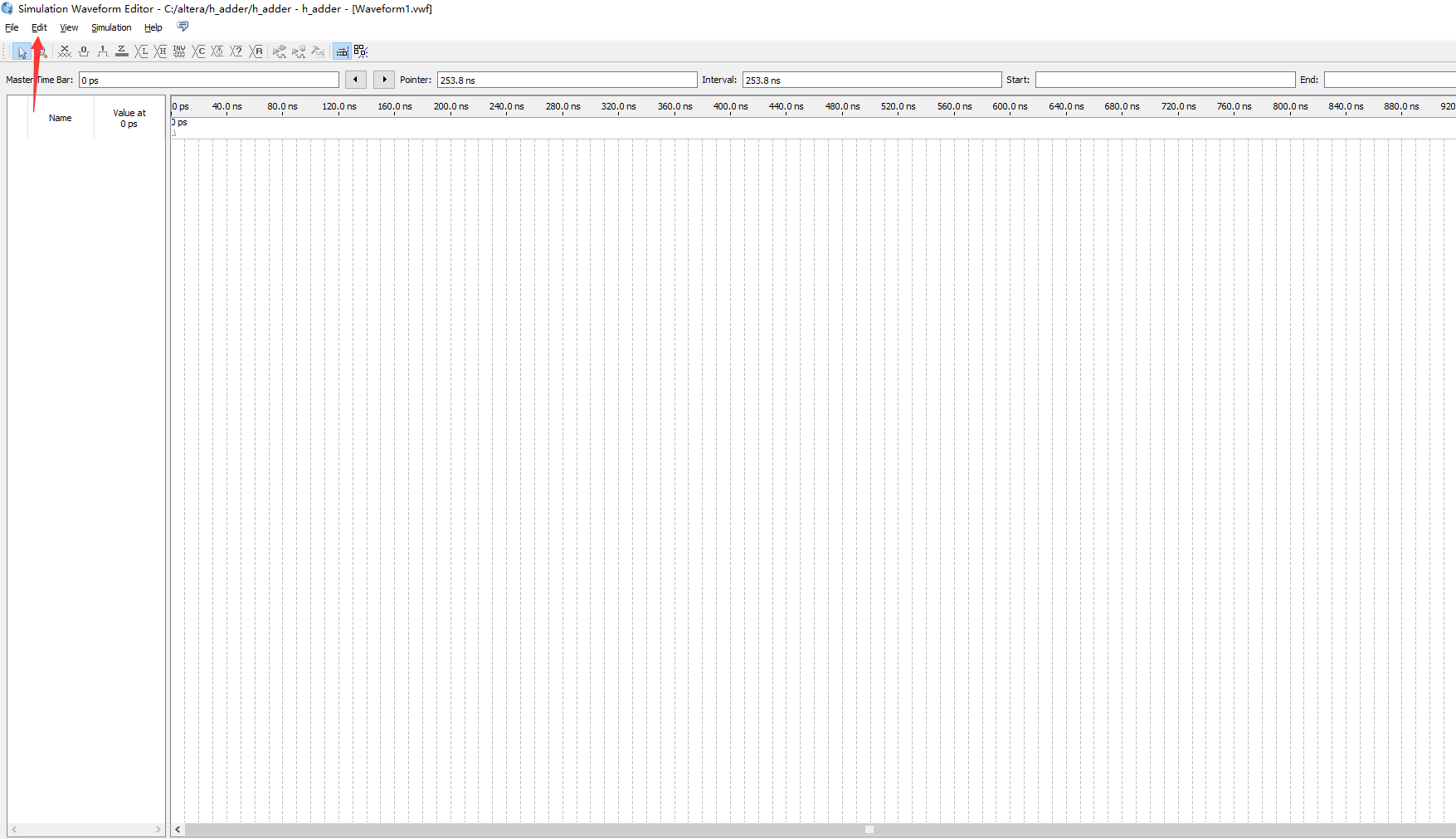Apply weak low (L) value
The height and width of the screenshot is (839, 1456).
click(141, 51)
